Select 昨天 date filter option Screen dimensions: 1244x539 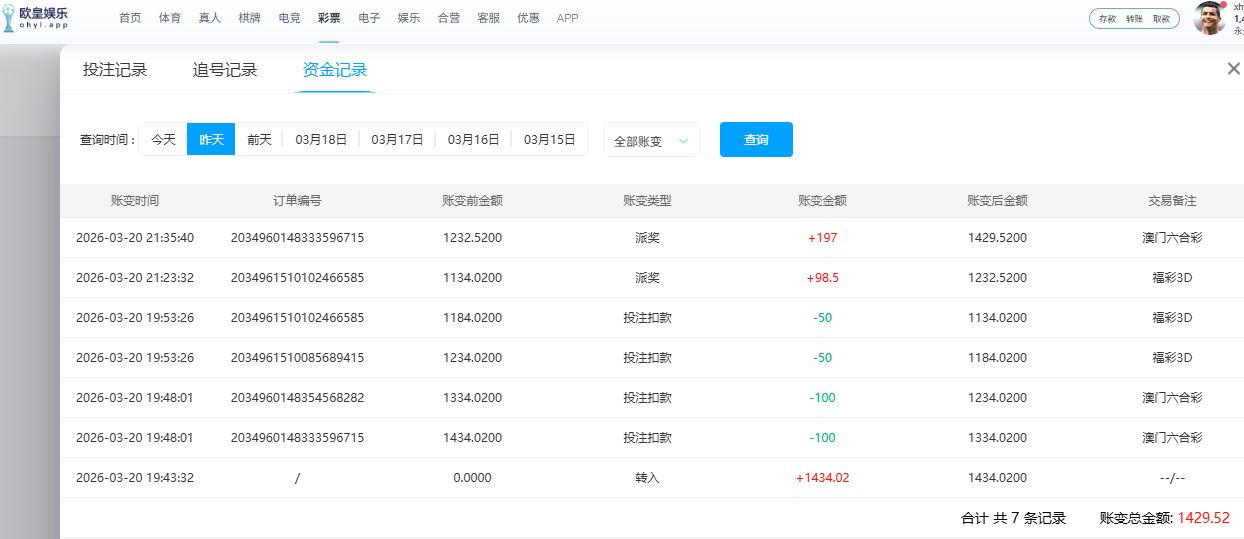(x=211, y=140)
